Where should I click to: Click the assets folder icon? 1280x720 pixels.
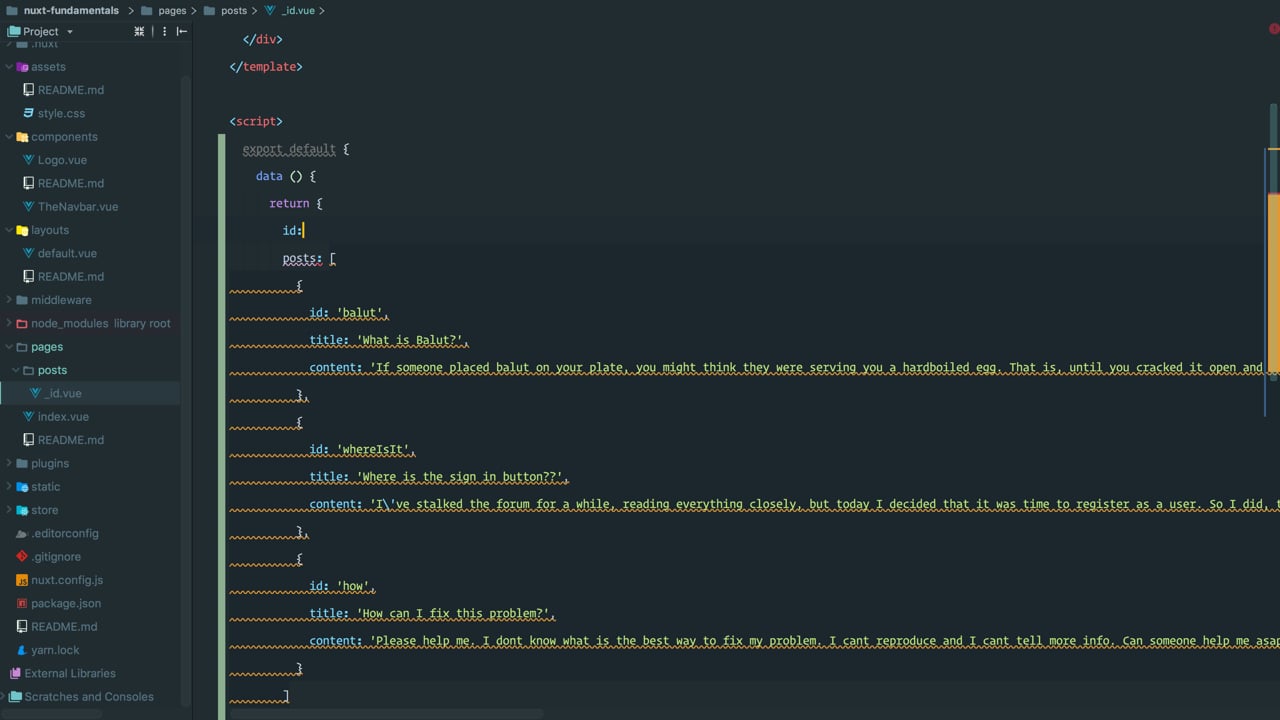[x=22, y=67]
